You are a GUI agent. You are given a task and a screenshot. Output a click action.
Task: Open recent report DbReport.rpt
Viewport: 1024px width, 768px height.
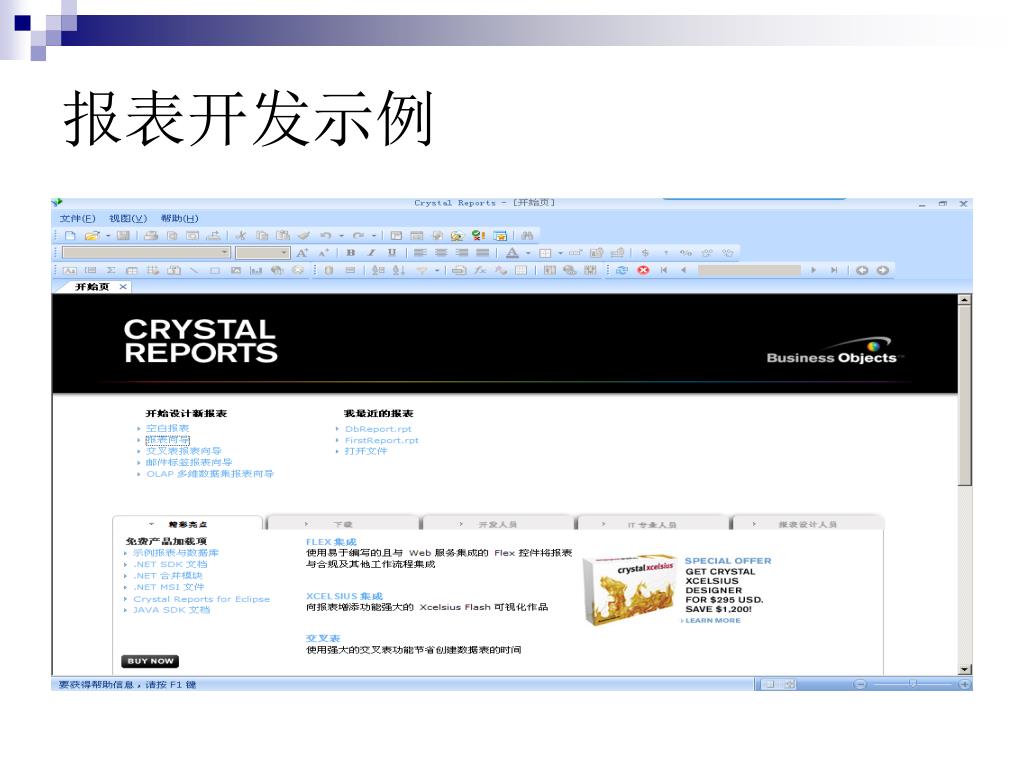point(378,429)
